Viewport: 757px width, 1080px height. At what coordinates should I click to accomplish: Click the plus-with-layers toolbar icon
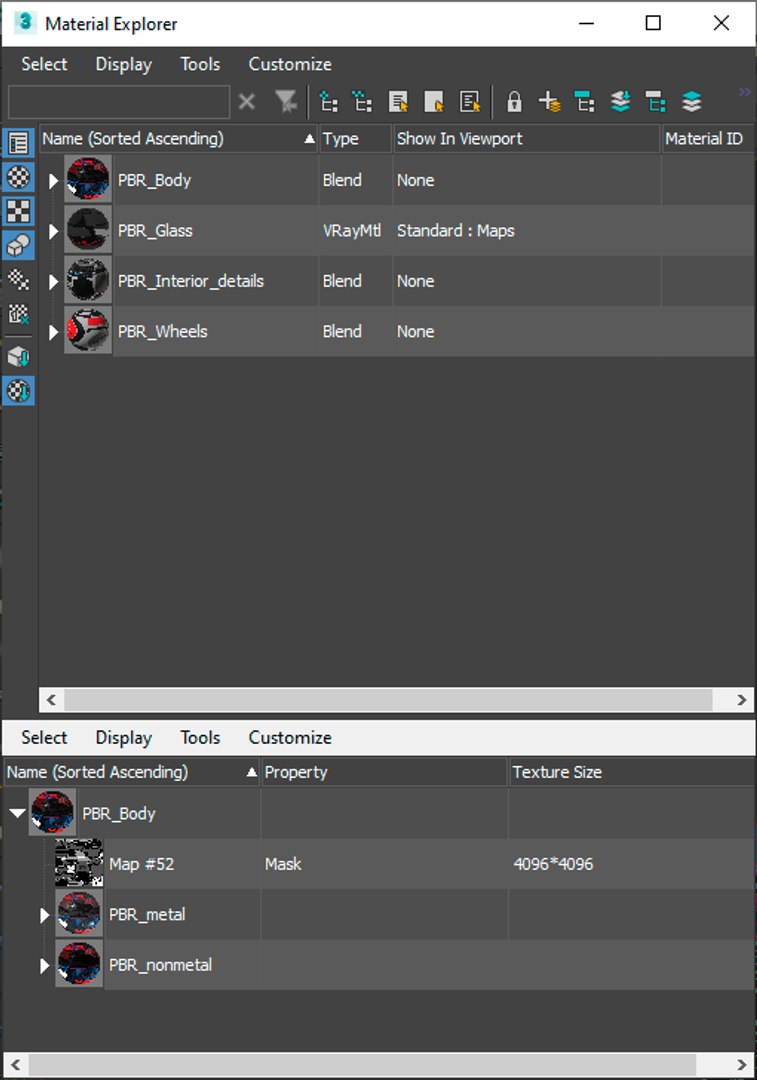pos(549,102)
